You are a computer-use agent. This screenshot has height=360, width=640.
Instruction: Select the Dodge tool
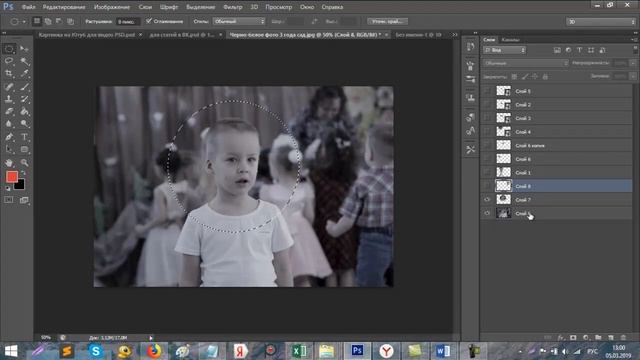pyautogui.click(x=24, y=123)
